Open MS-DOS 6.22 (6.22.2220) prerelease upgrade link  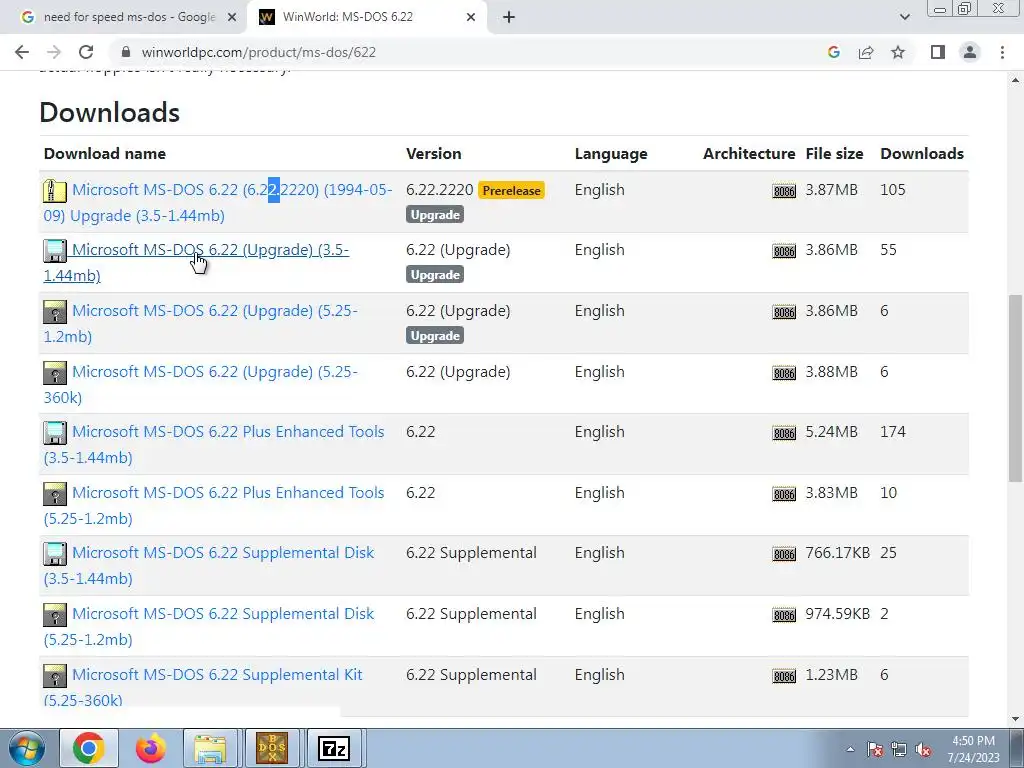tap(218, 202)
